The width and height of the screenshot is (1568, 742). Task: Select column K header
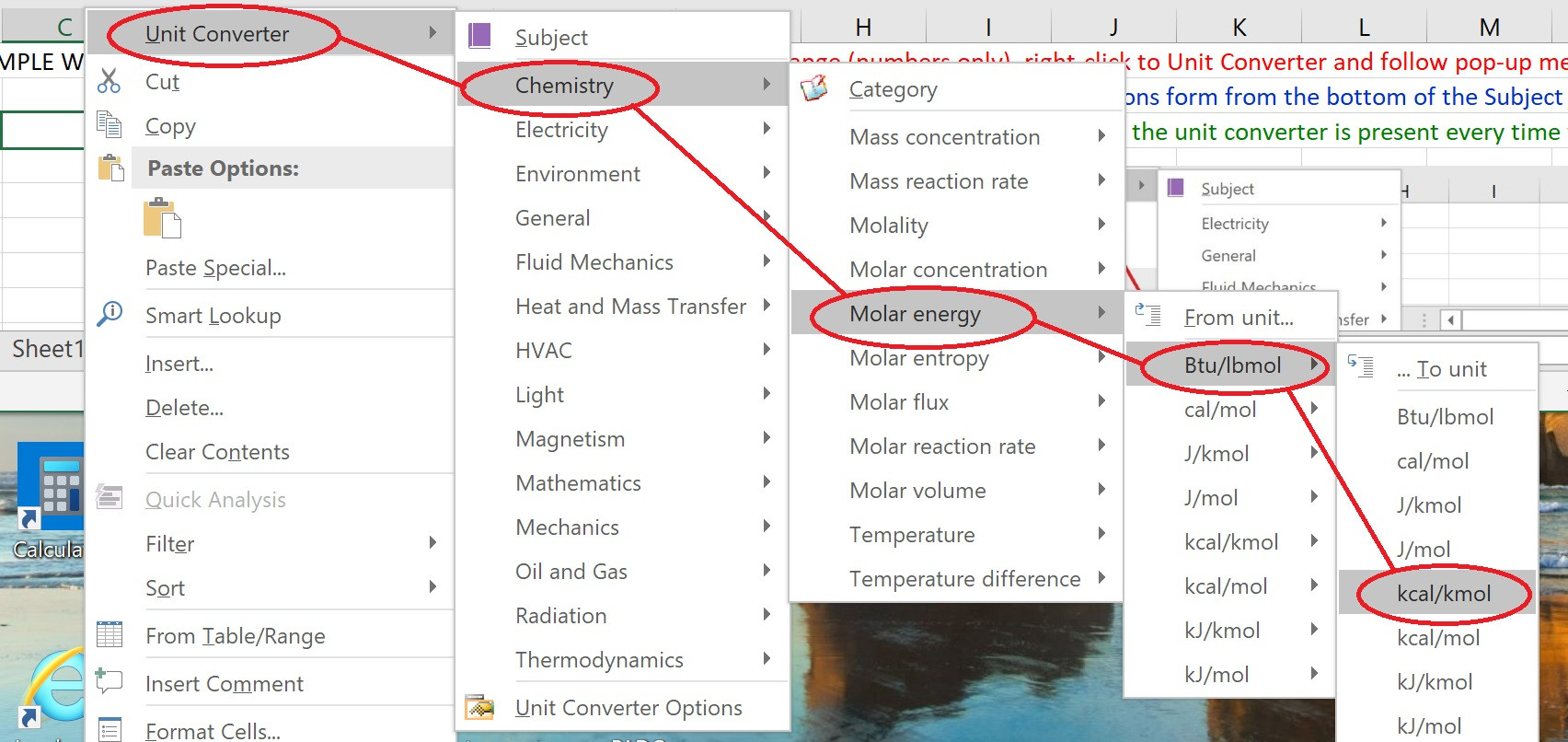[x=1239, y=28]
